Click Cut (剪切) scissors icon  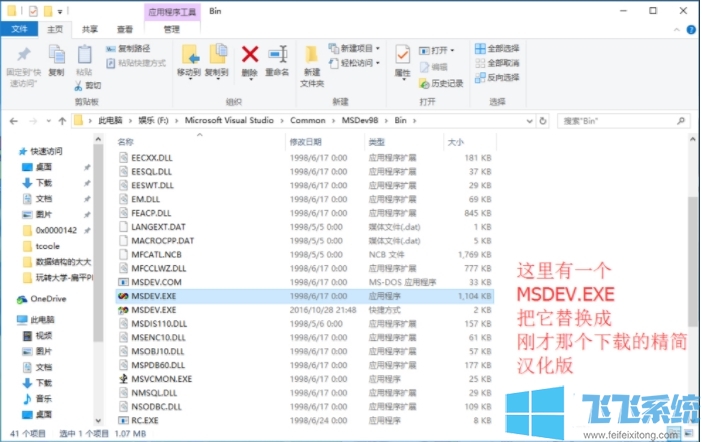[x=79, y=86]
